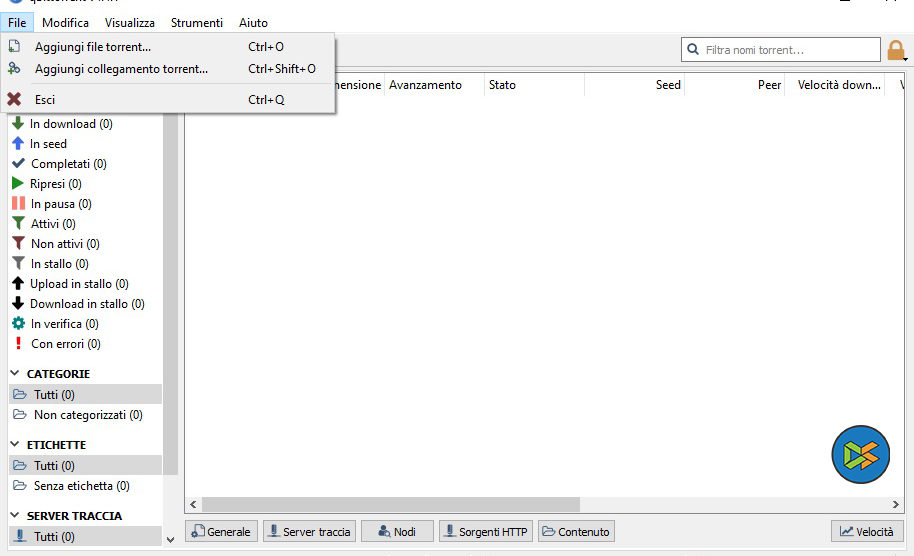Filter by Download in stallo (0)
Viewport: 914px width, 556px height.
coord(87,304)
